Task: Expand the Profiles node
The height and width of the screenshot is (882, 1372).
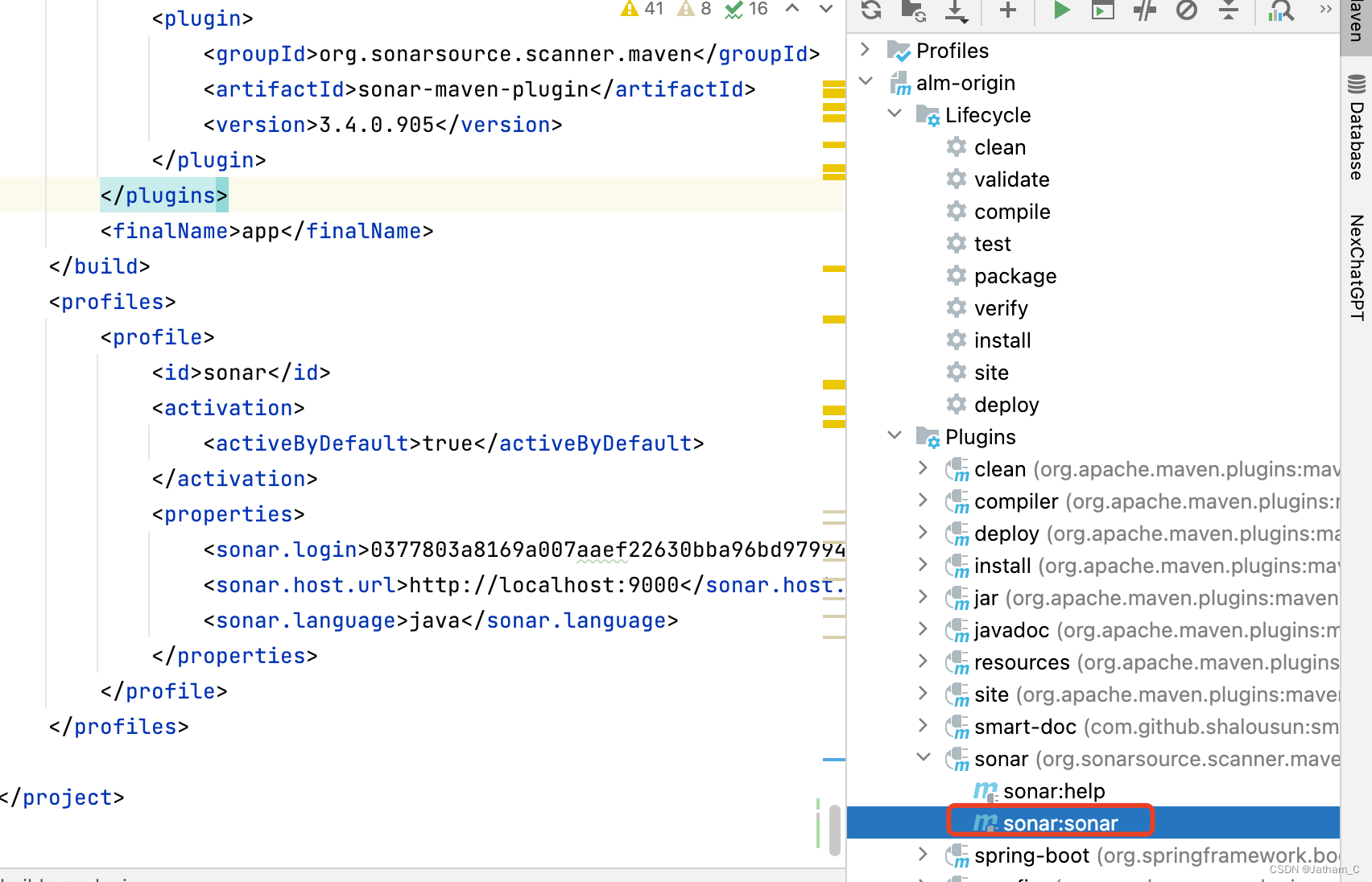Action: [x=866, y=50]
